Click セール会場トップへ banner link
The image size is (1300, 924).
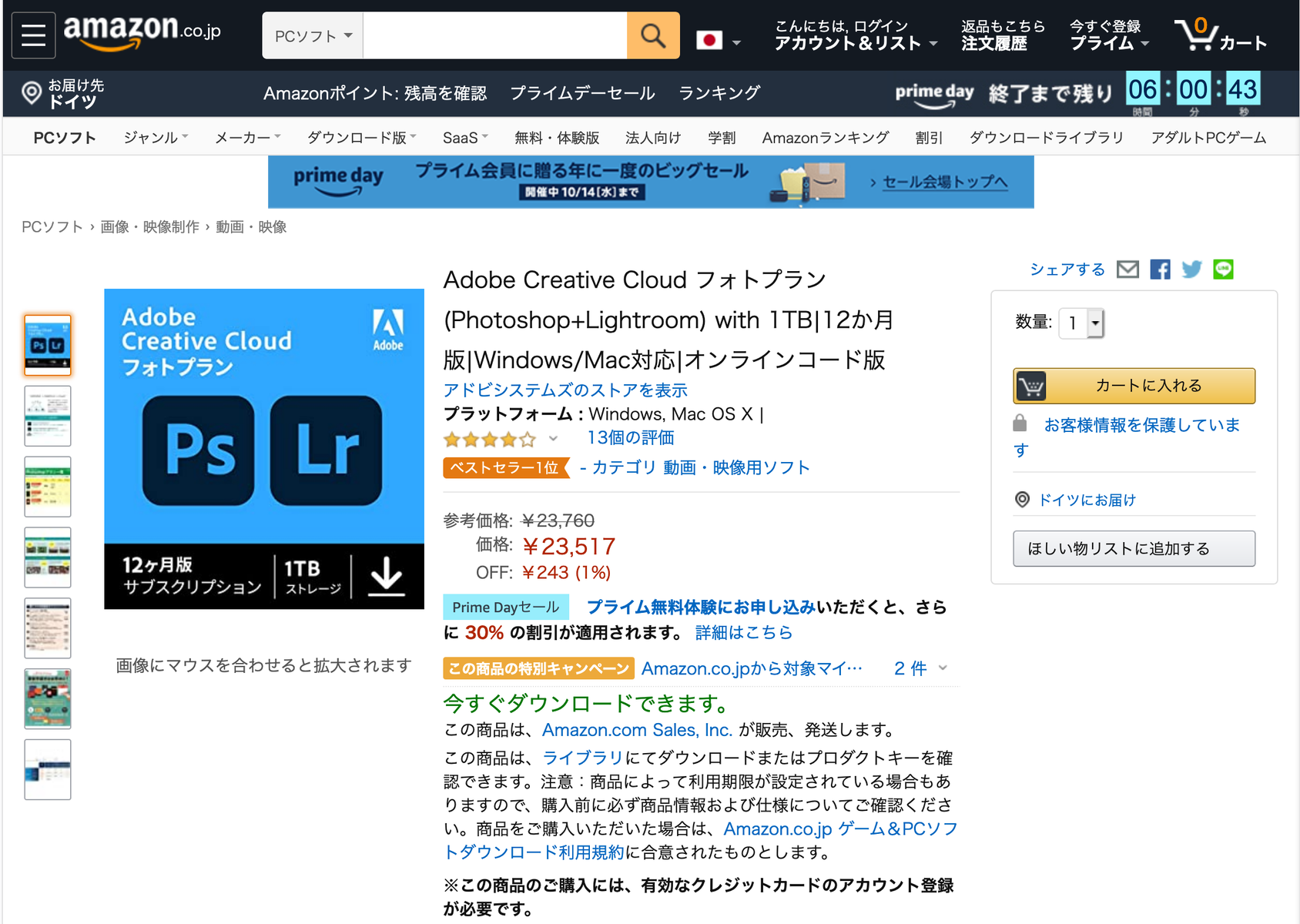(945, 182)
